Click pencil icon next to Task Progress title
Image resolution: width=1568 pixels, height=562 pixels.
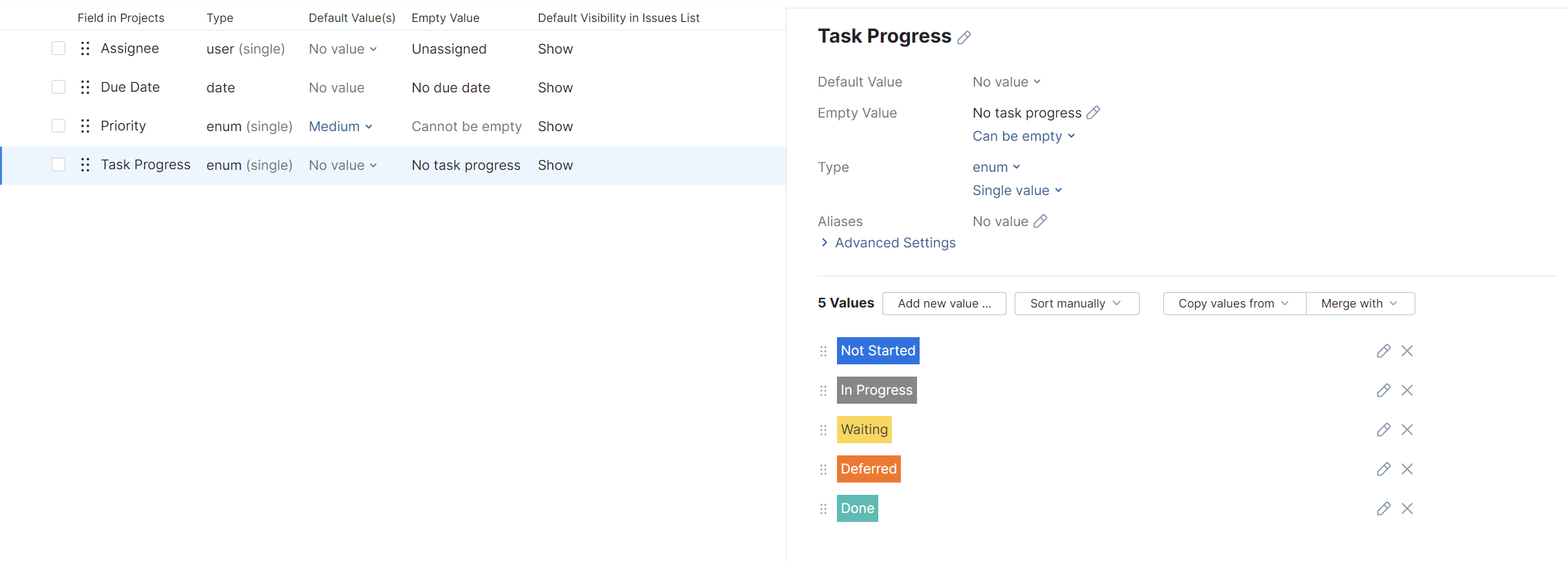coord(964,37)
